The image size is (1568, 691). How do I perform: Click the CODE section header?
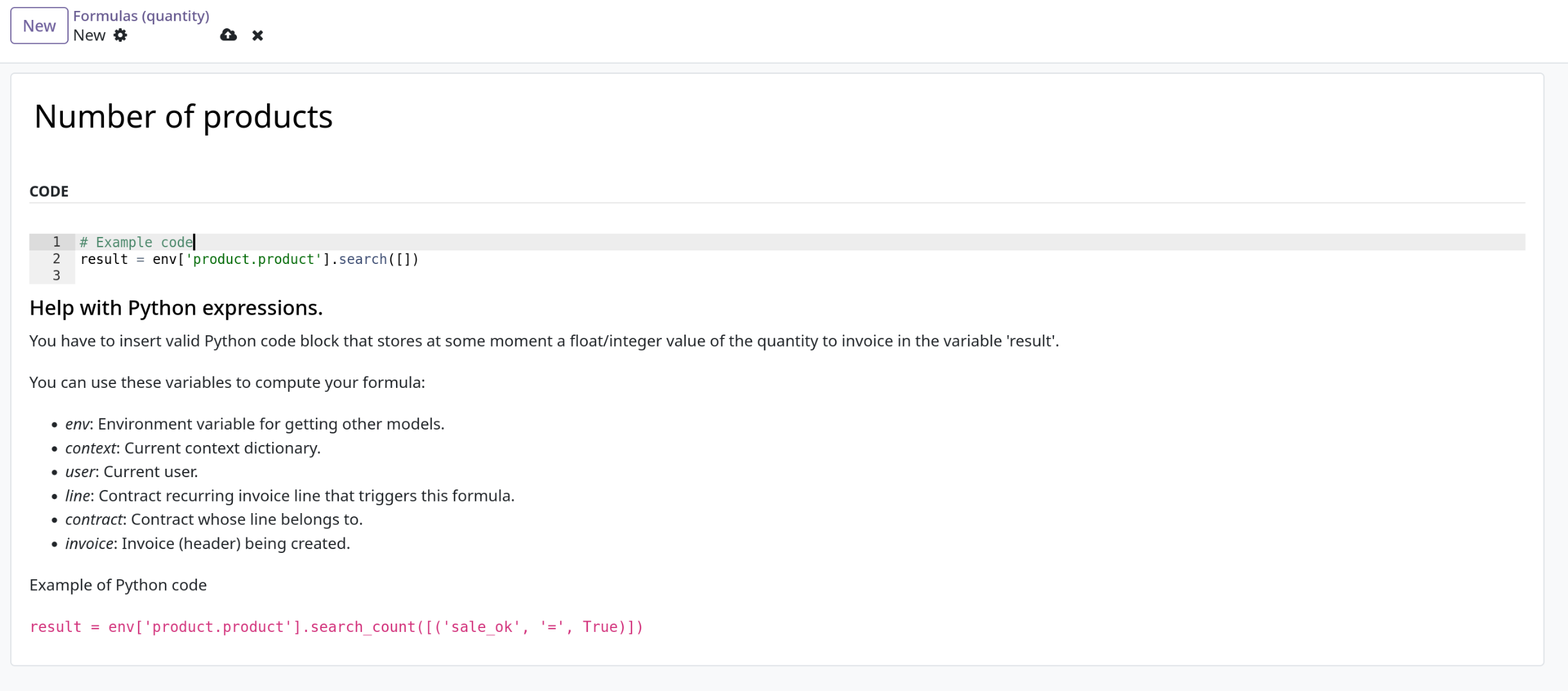coord(49,191)
